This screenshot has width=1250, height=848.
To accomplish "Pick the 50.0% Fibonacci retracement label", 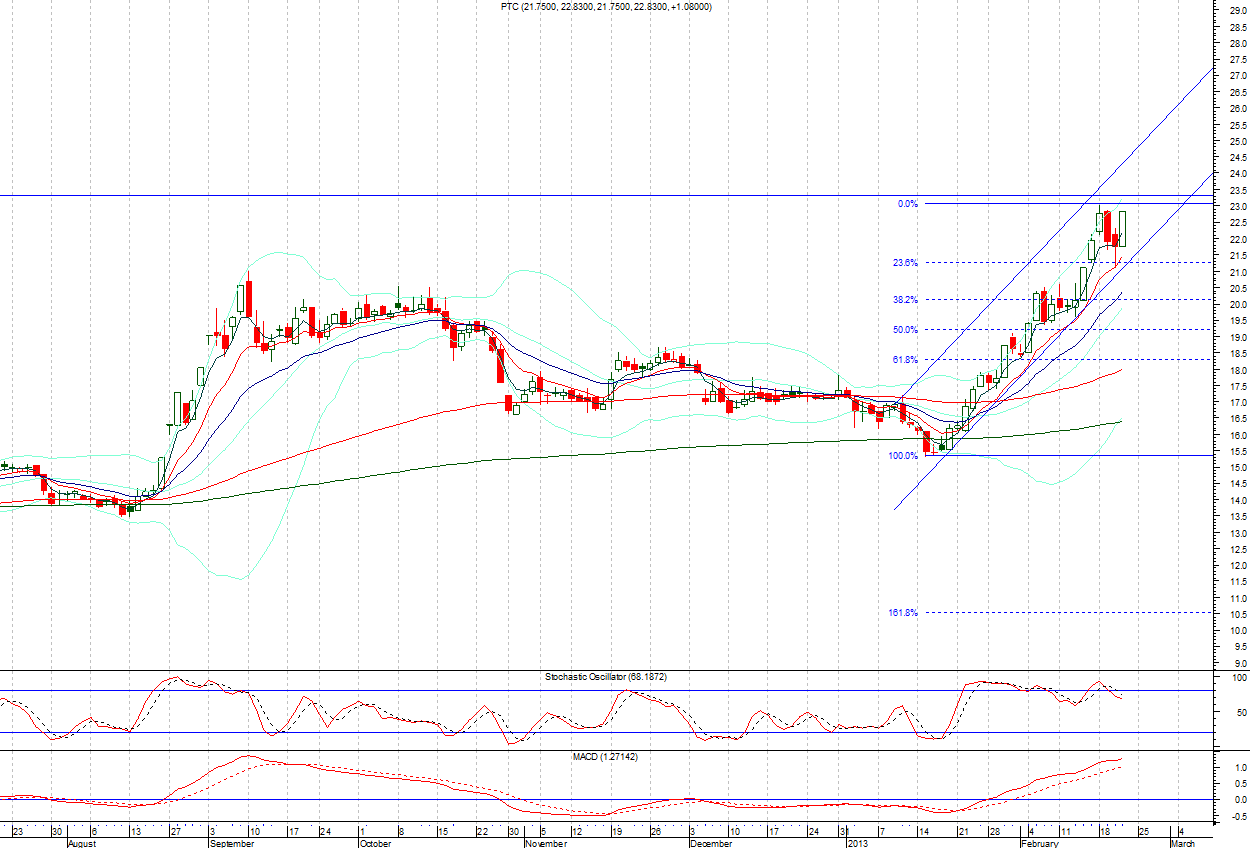I will pyautogui.click(x=905, y=330).
